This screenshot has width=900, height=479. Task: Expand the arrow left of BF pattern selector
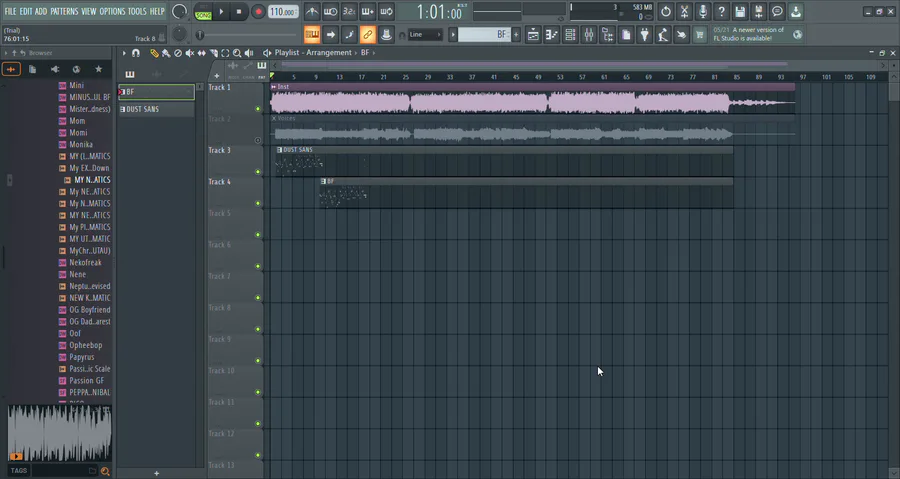[x=453, y=35]
